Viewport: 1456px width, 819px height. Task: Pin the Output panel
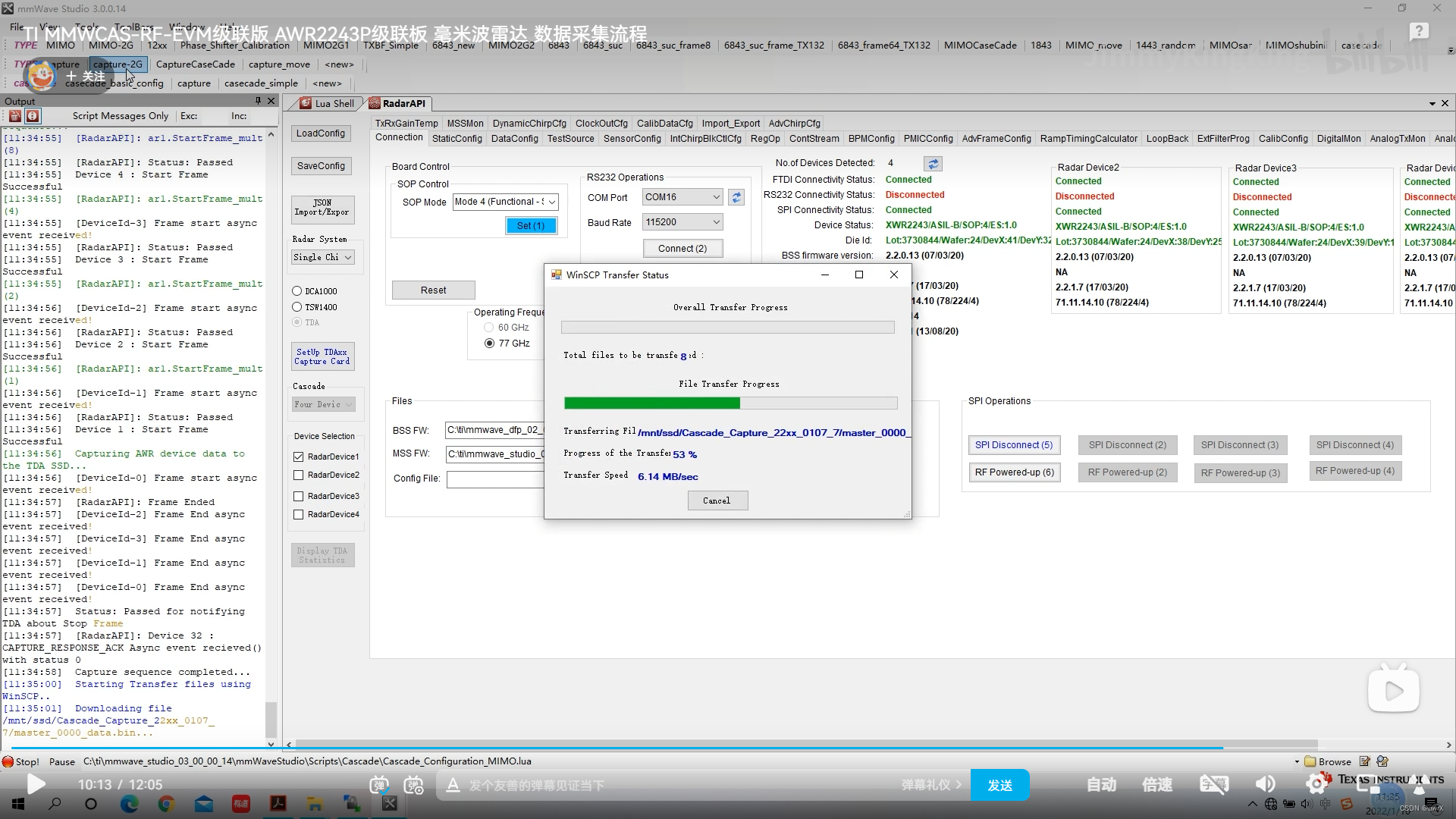pyautogui.click(x=258, y=101)
